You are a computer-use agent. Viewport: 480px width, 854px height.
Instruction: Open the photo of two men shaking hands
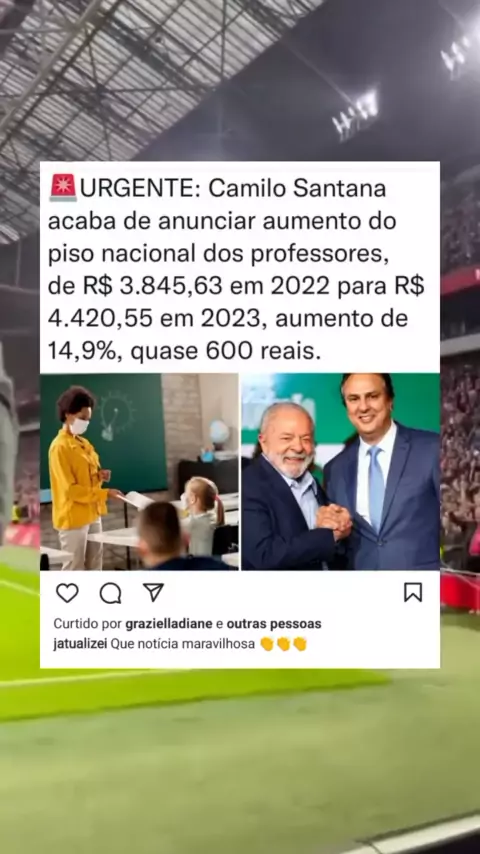(341, 472)
